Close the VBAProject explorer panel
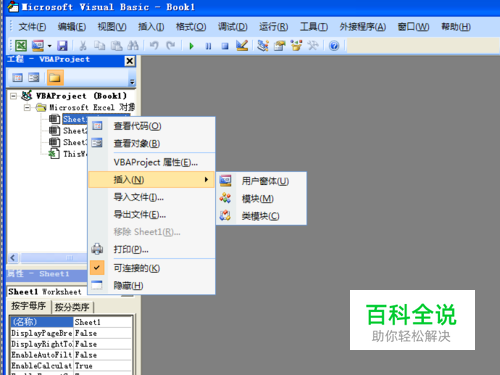Image resolution: width=500 pixels, height=375 pixels. (129, 61)
